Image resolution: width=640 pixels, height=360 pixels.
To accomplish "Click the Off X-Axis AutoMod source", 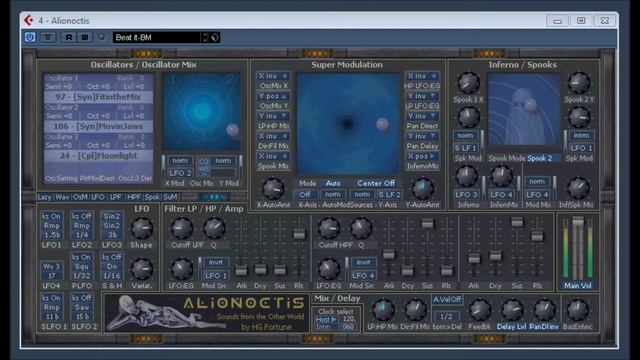I will pyautogui.click(x=305, y=195).
